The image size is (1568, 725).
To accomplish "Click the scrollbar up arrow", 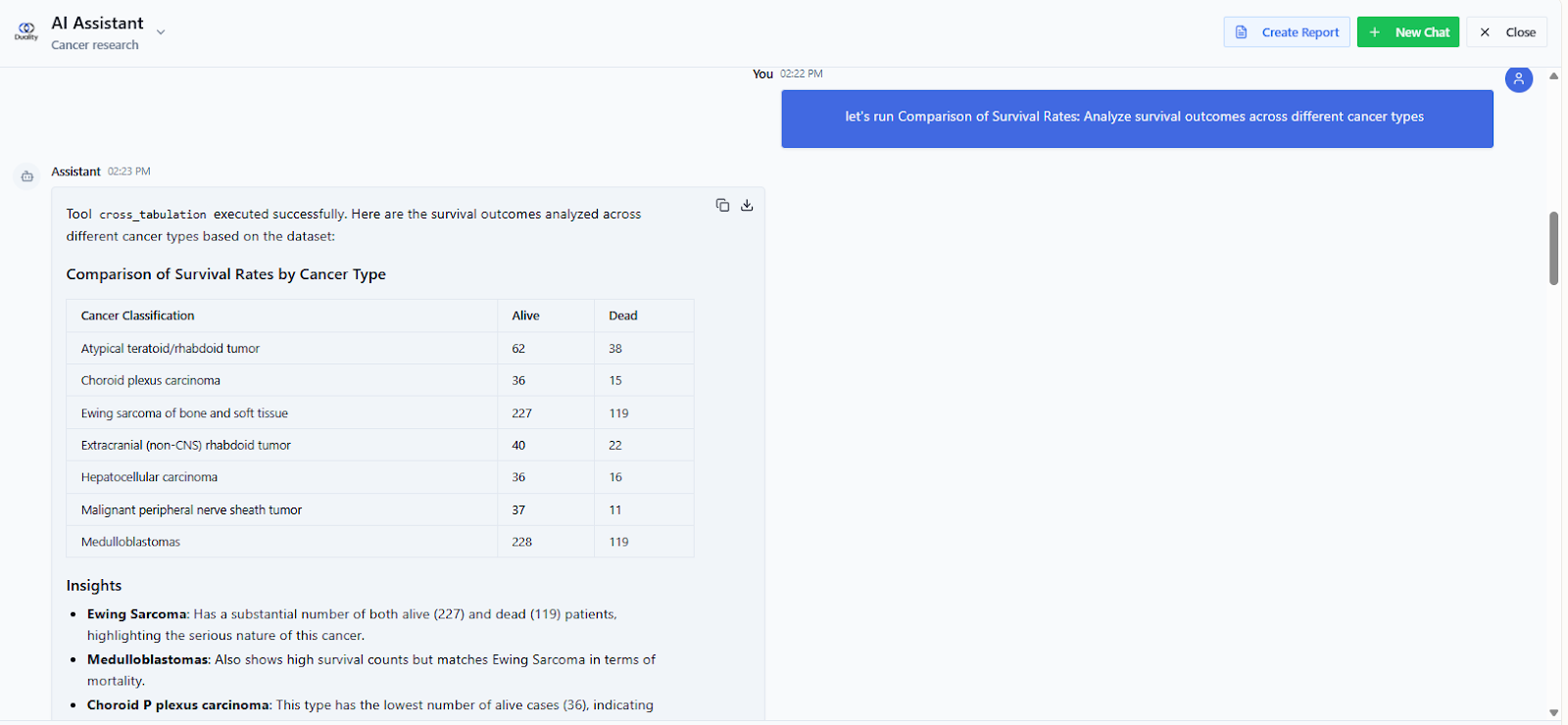I will [1553, 75].
